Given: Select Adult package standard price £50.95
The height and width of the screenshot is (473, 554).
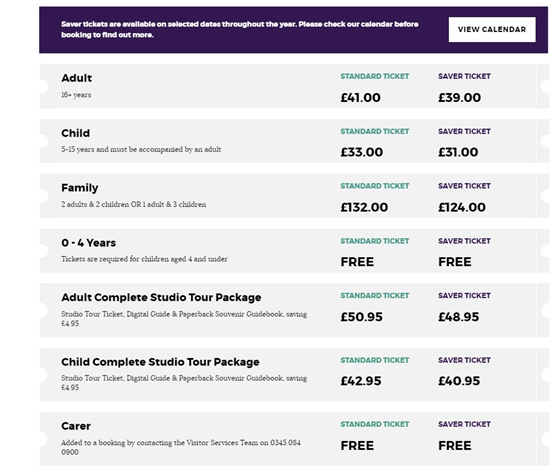Looking at the screenshot, I should tap(361, 317).
